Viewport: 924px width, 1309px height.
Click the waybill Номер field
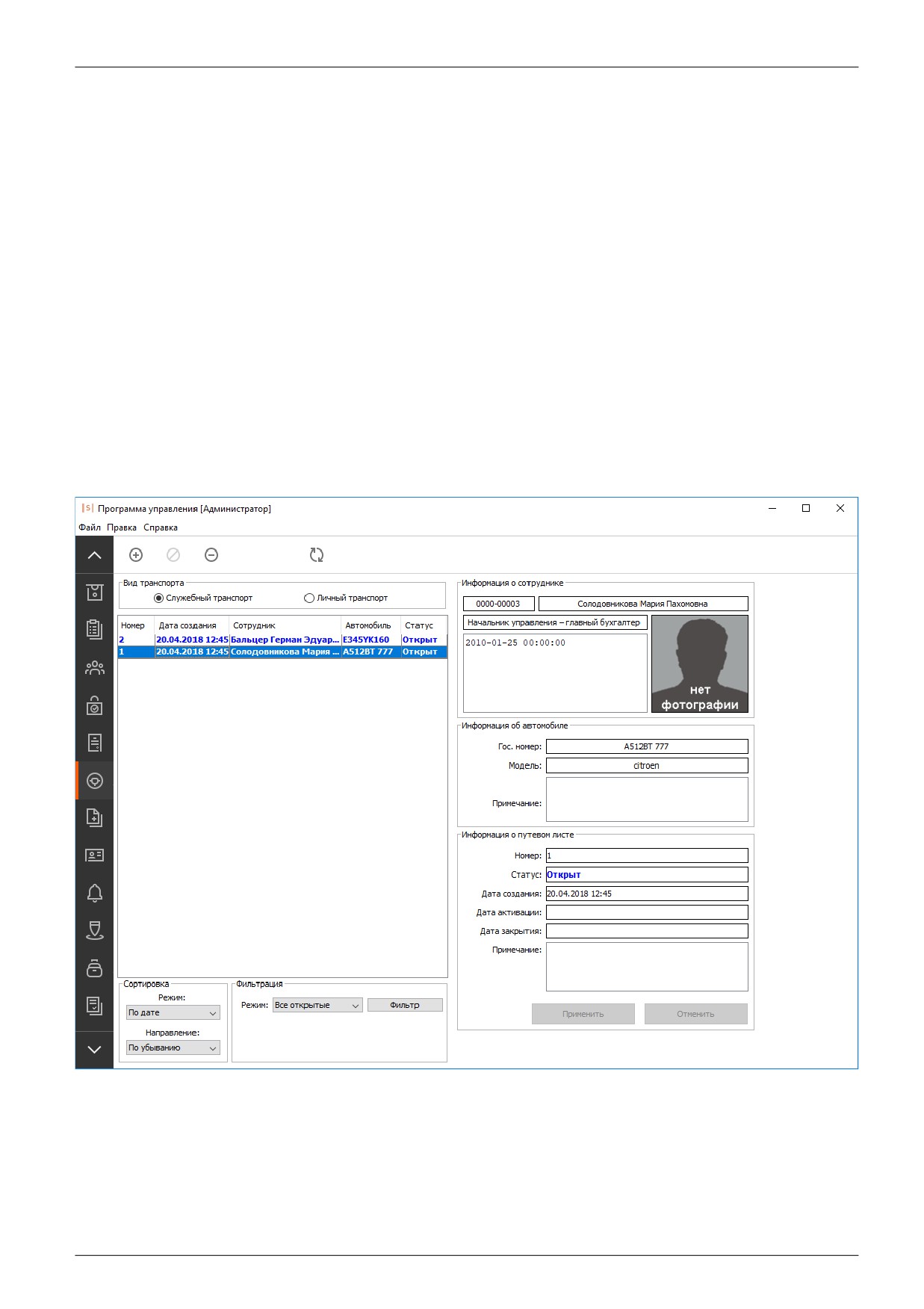coord(647,856)
